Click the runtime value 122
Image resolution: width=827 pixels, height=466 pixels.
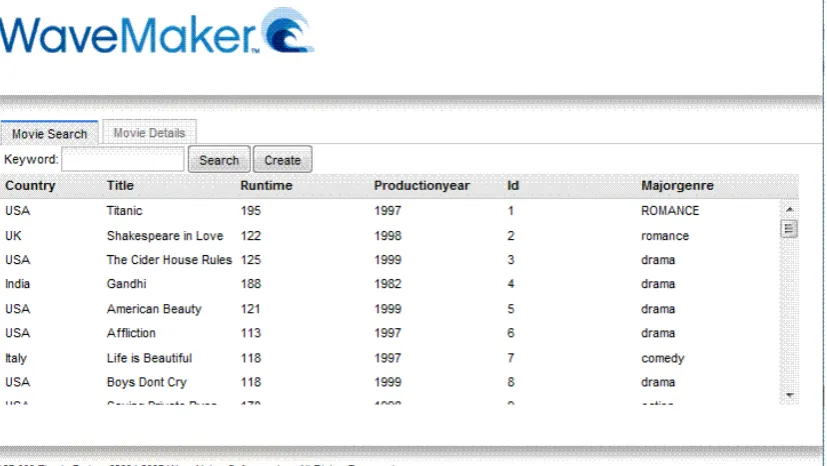click(251, 236)
